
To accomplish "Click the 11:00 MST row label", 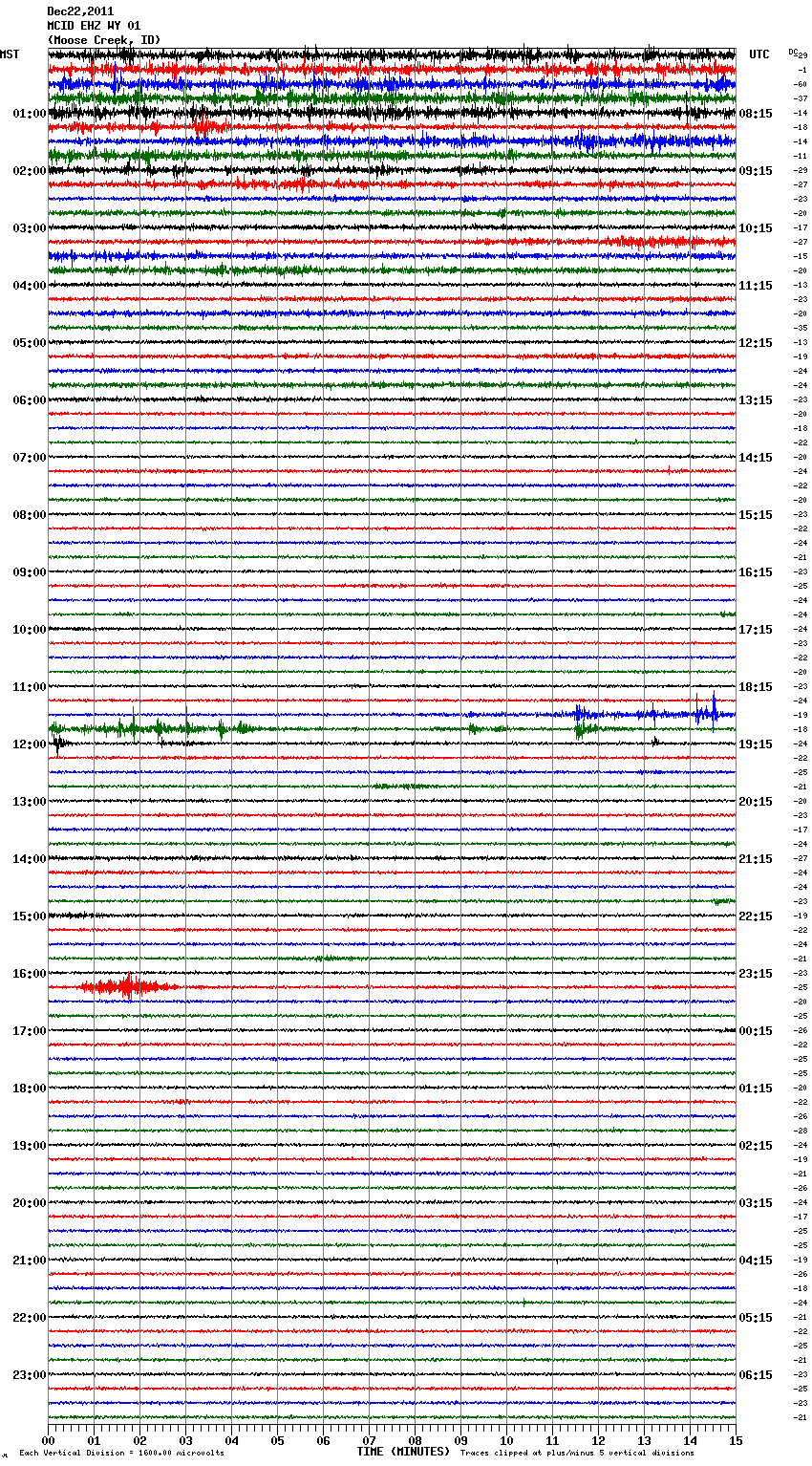I will [x=30, y=687].
